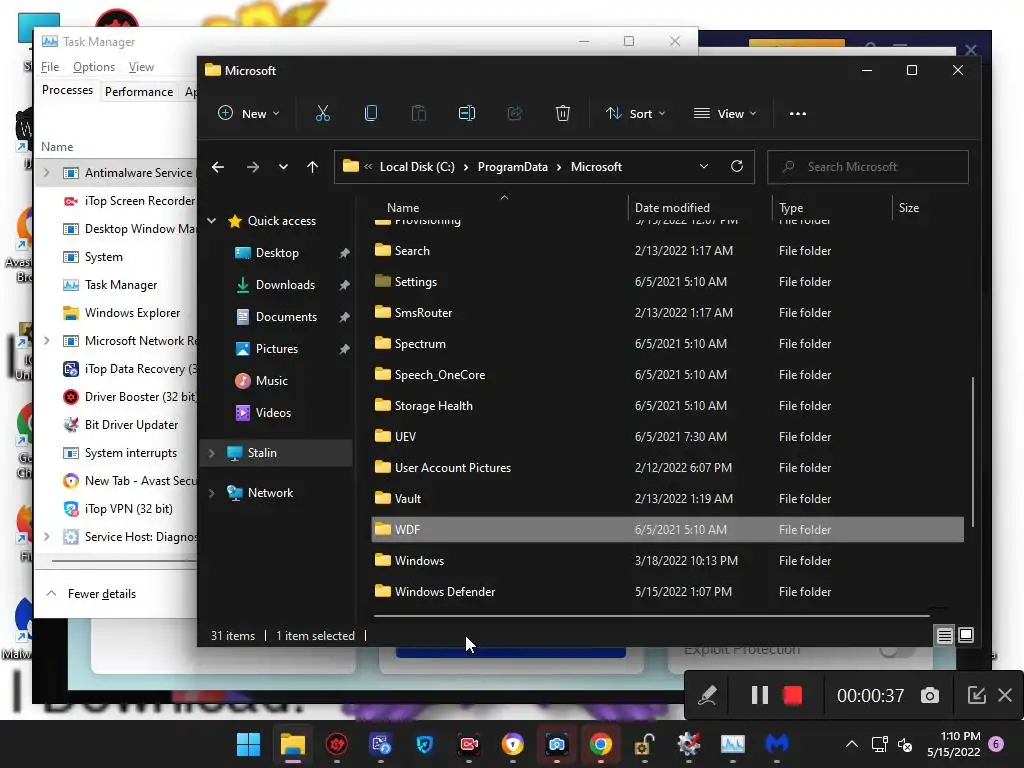Open Malwarebytes icon on the taskbar

776,744
